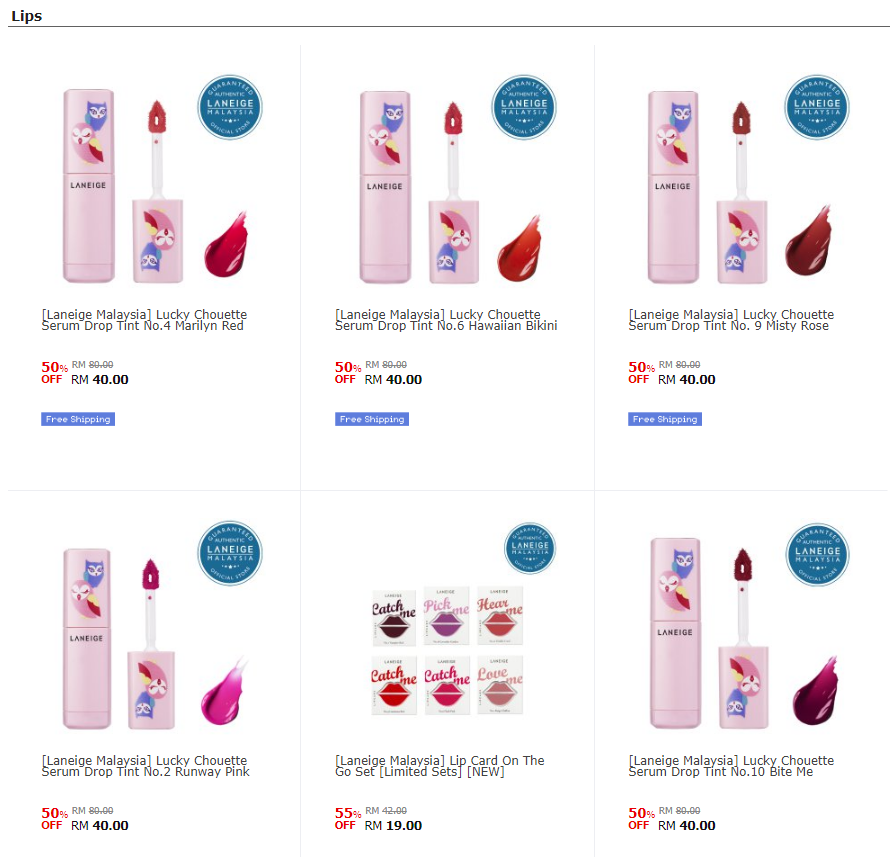Click Free Shipping tag under Misty Rose
Image resolution: width=894 pixels, height=857 pixels.
click(665, 419)
